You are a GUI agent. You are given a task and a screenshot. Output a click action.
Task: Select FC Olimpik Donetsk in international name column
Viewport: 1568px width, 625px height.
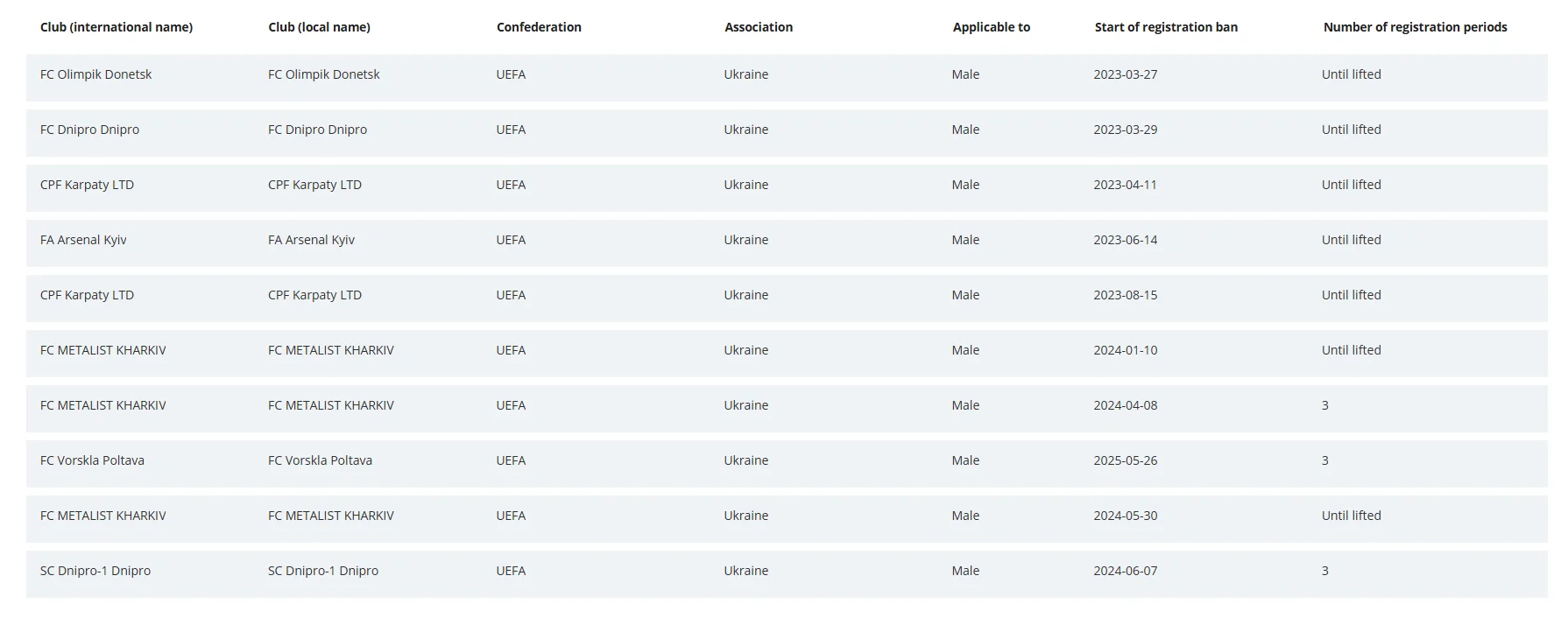96,74
